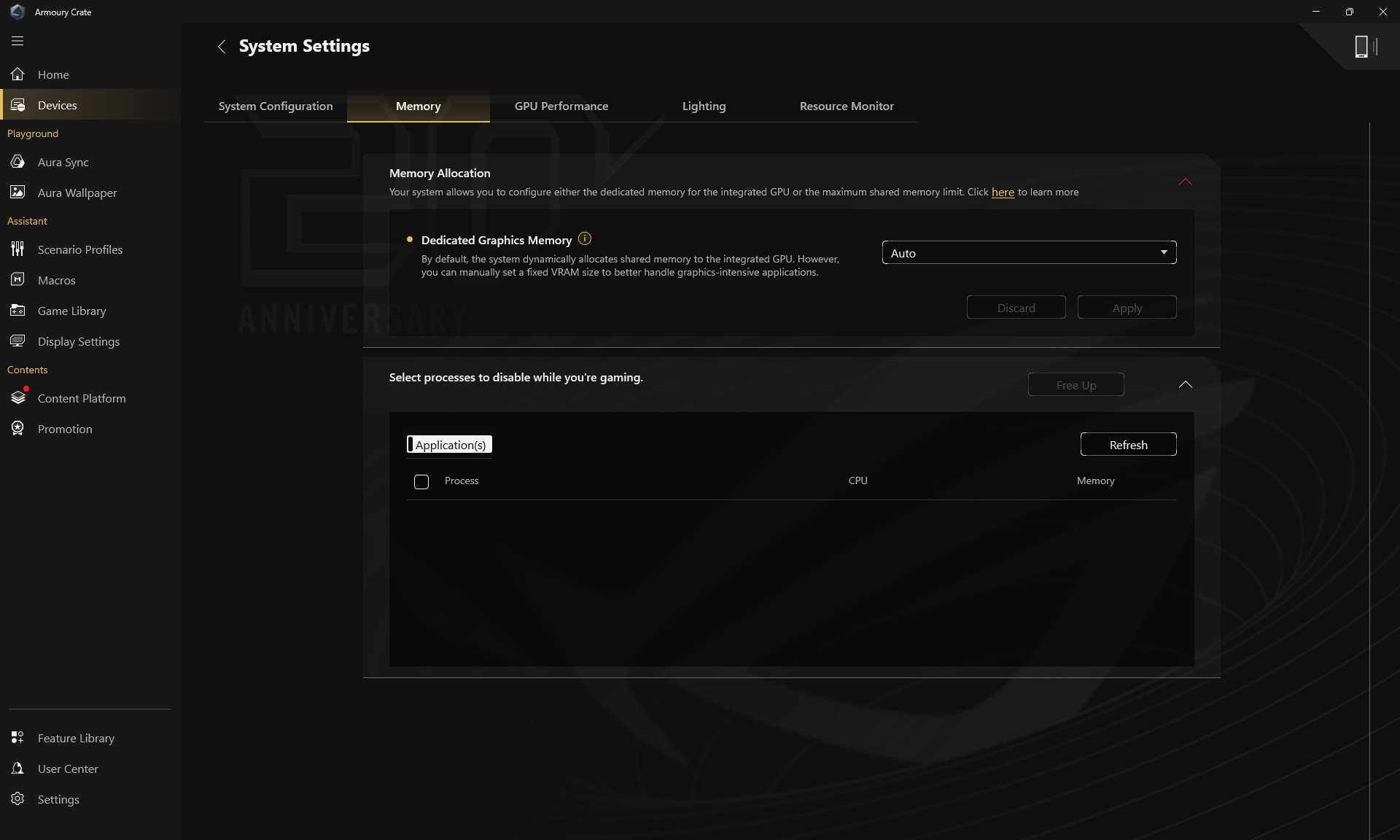
Task: Open Macros page
Action: click(90, 280)
